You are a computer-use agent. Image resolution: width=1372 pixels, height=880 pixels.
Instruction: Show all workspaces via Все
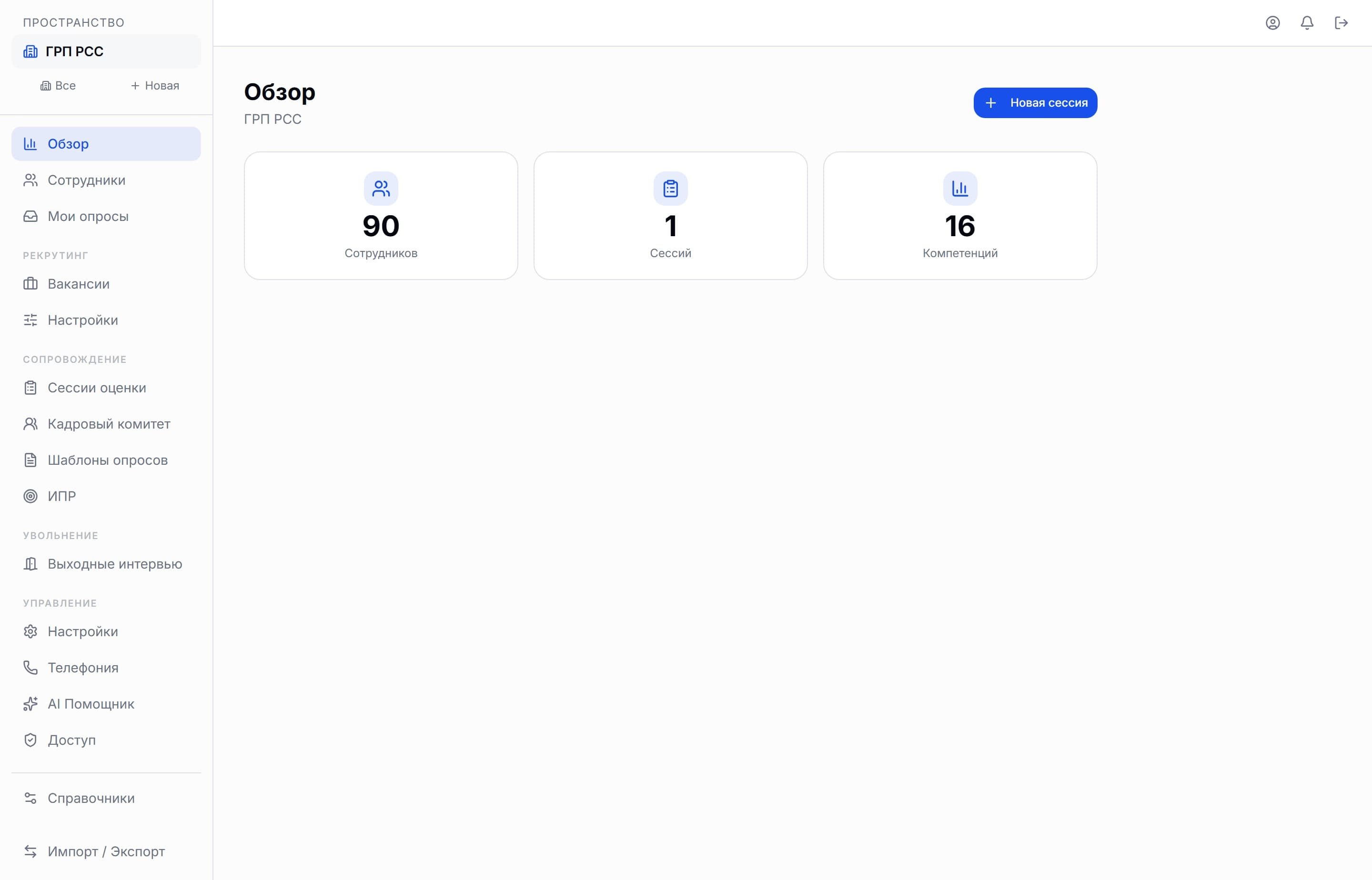(x=58, y=86)
